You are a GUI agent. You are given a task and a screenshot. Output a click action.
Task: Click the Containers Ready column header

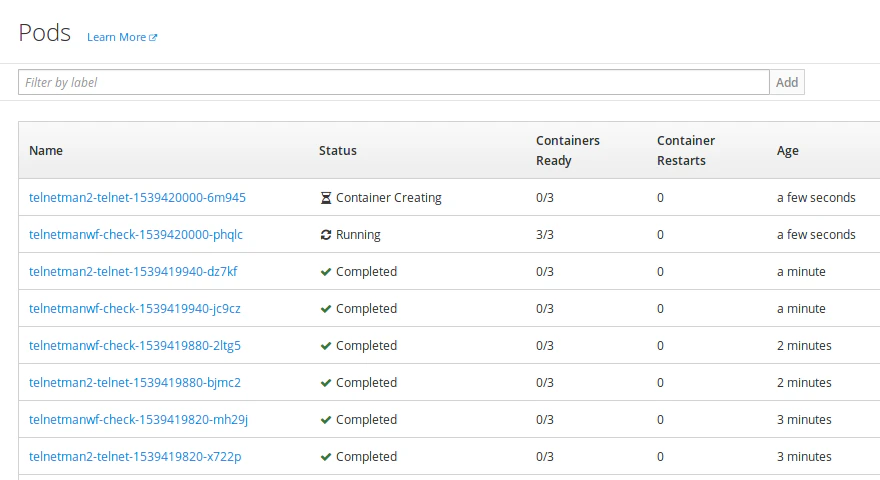point(568,150)
